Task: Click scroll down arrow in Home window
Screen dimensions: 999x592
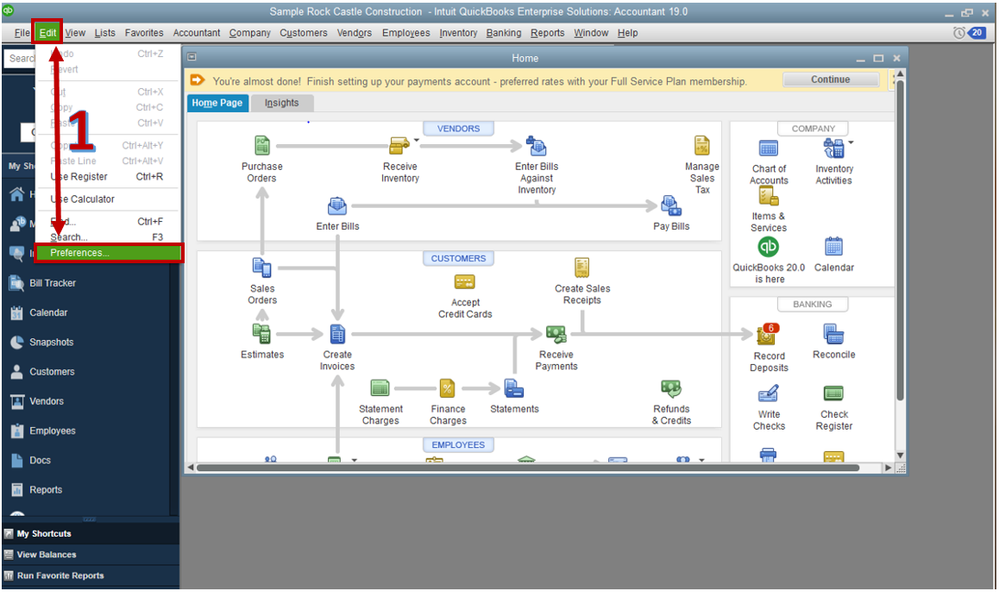Action: click(900, 455)
